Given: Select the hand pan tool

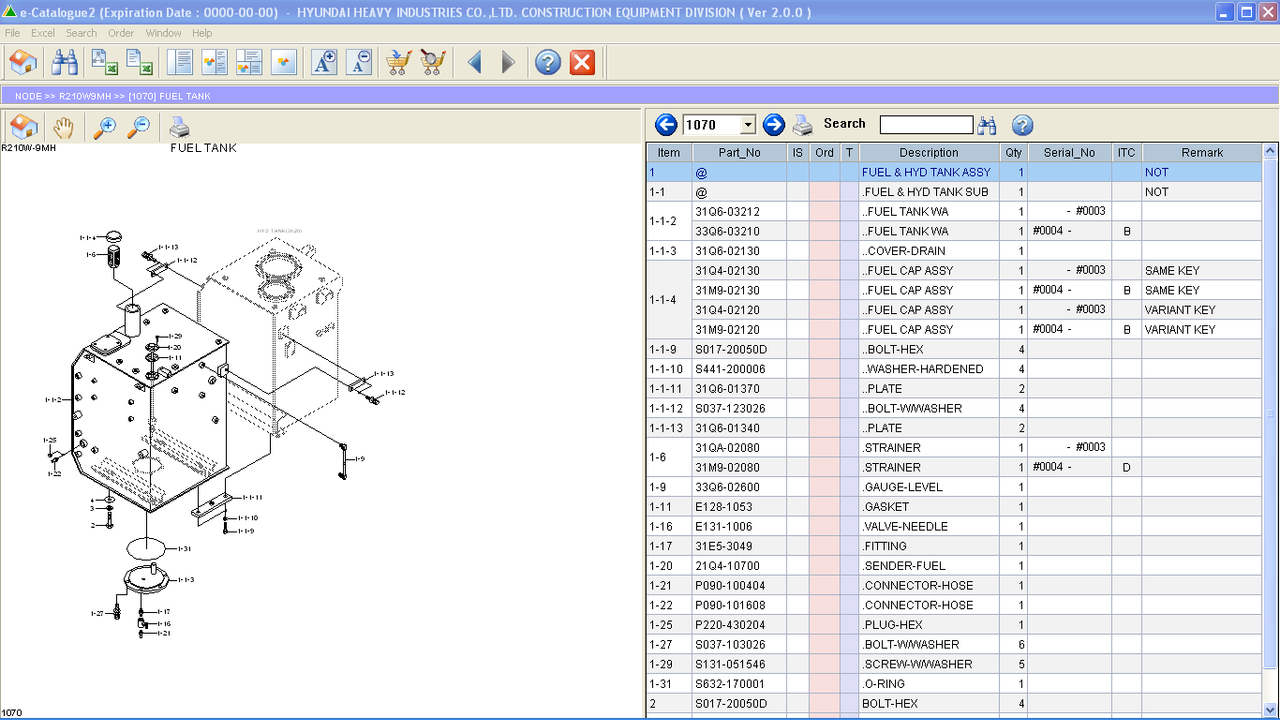Looking at the screenshot, I should point(64,127).
